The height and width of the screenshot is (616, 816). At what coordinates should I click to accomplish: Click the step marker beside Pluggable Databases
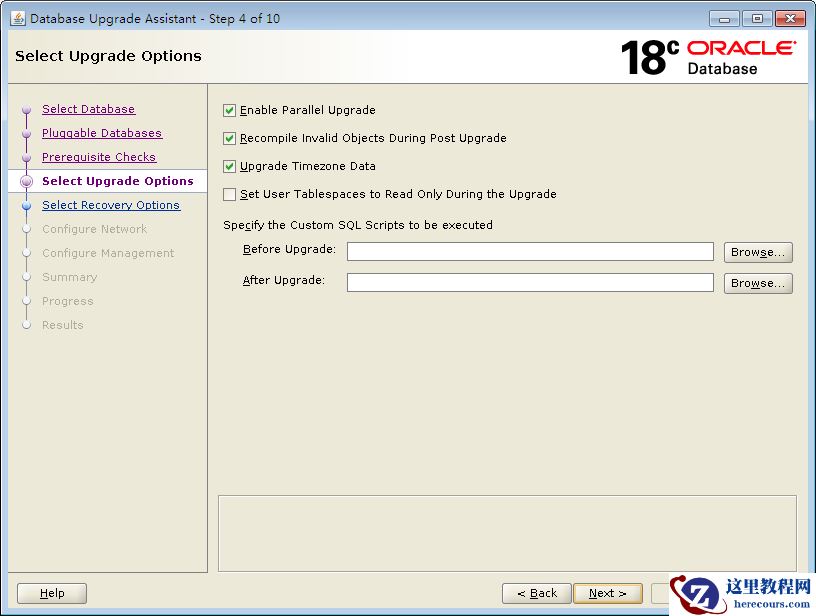(27, 134)
